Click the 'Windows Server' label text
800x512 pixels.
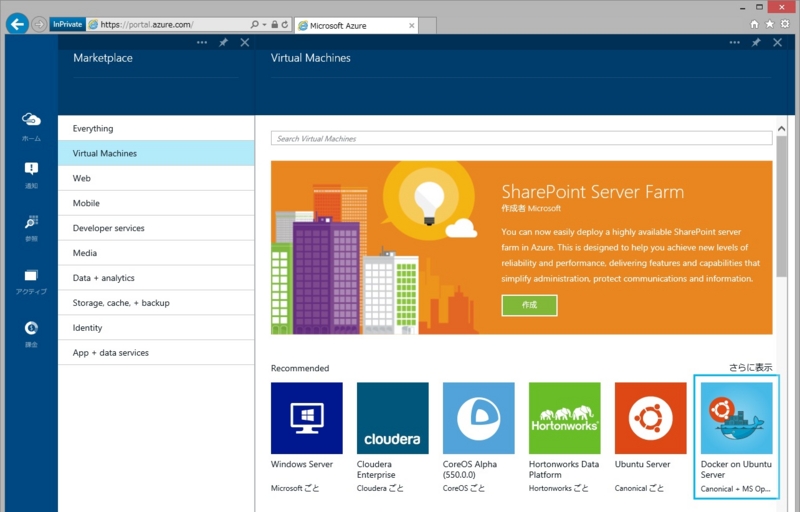tap(302, 465)
